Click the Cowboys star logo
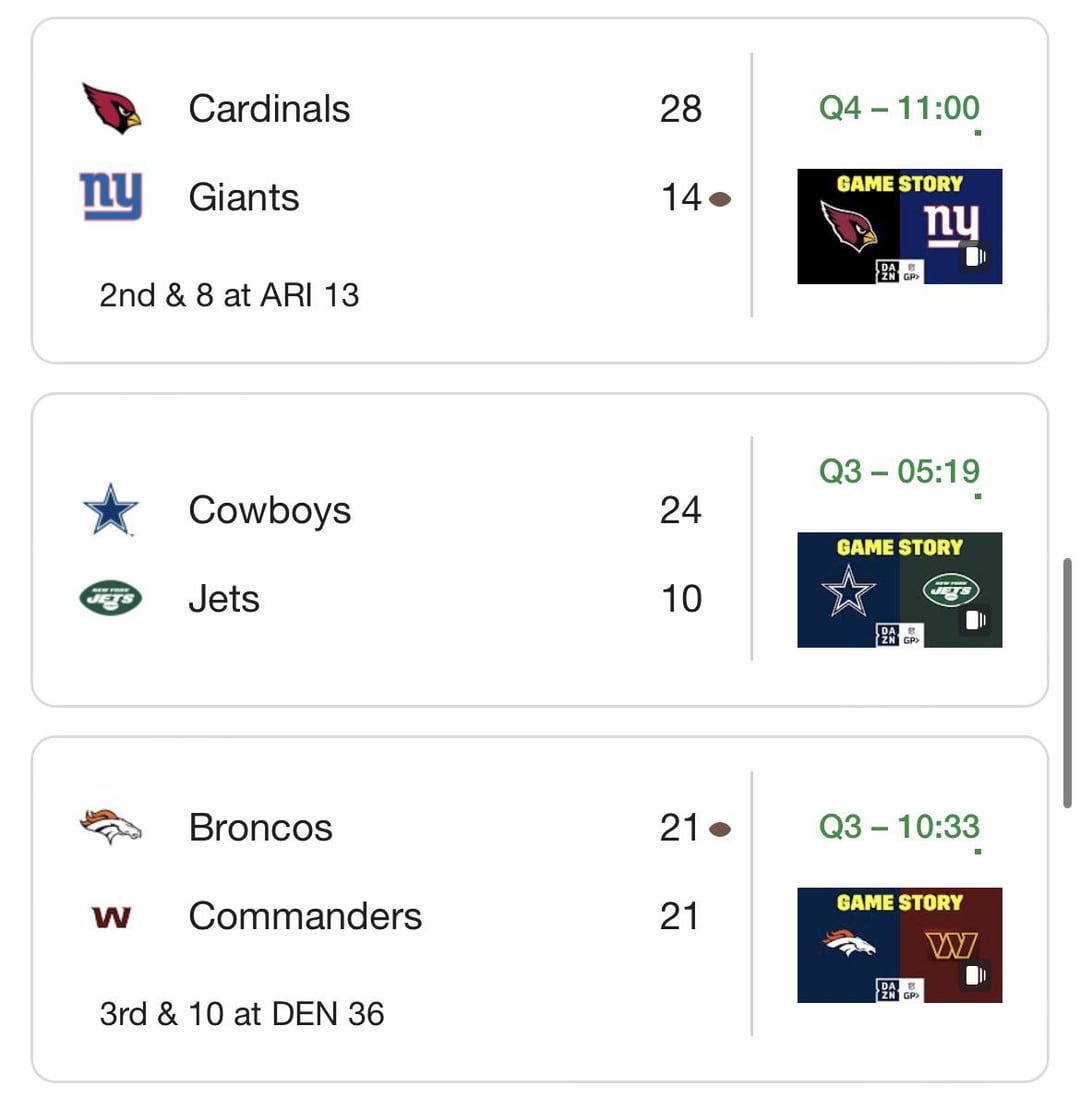1080x1098 pixels. [x=111, y=510]
